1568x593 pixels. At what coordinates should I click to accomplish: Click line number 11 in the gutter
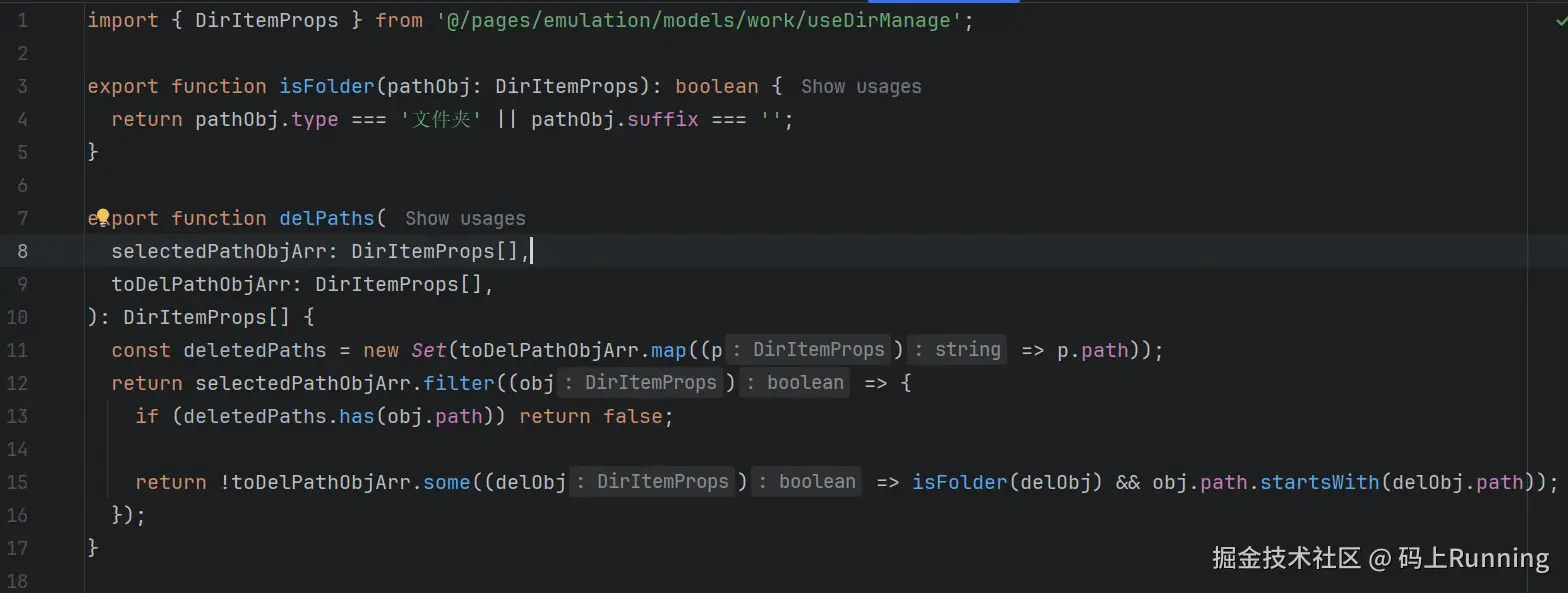coord(17,350)
